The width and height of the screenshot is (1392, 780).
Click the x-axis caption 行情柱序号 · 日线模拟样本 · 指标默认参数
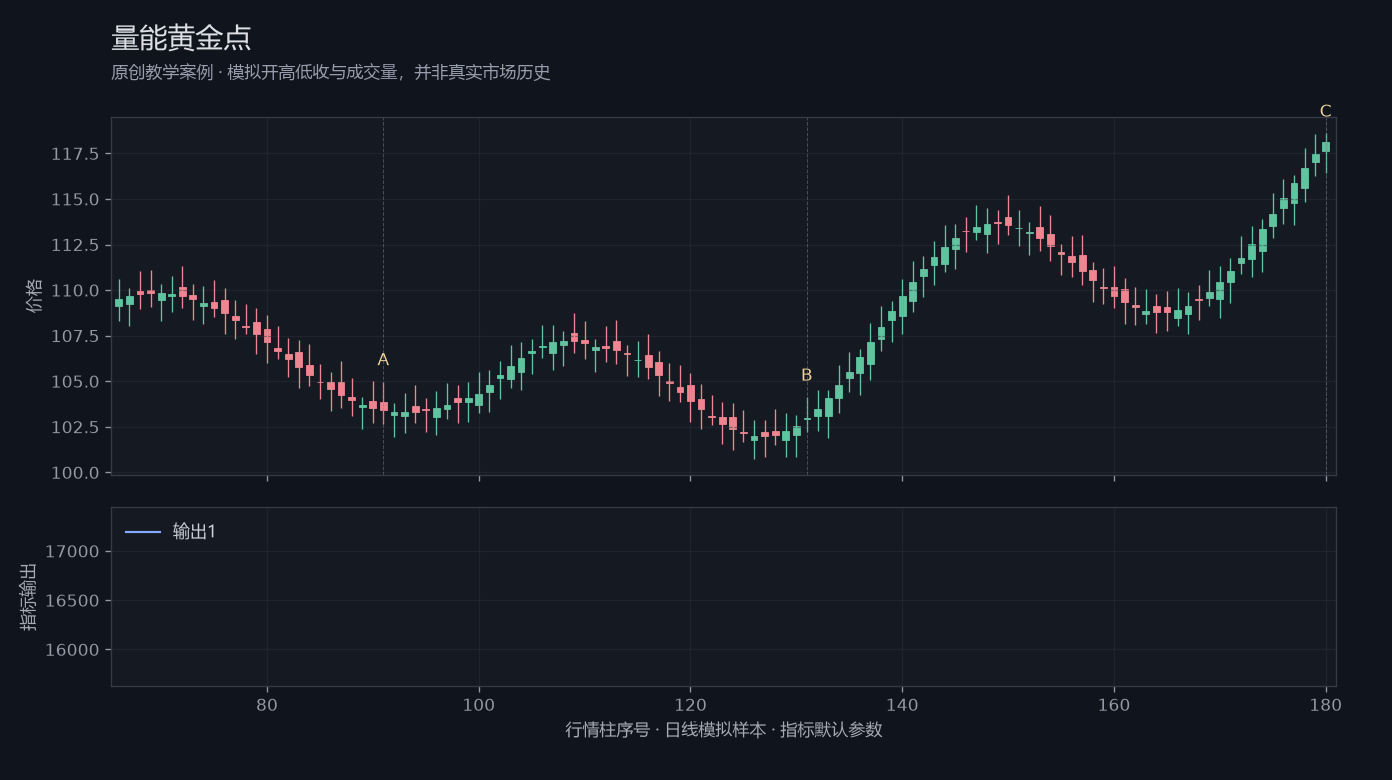point(724,730)
